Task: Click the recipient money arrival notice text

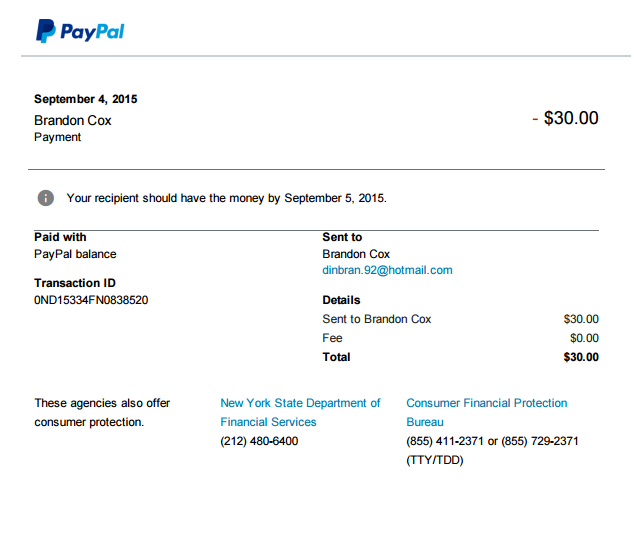Action: (x=226, y=198)
